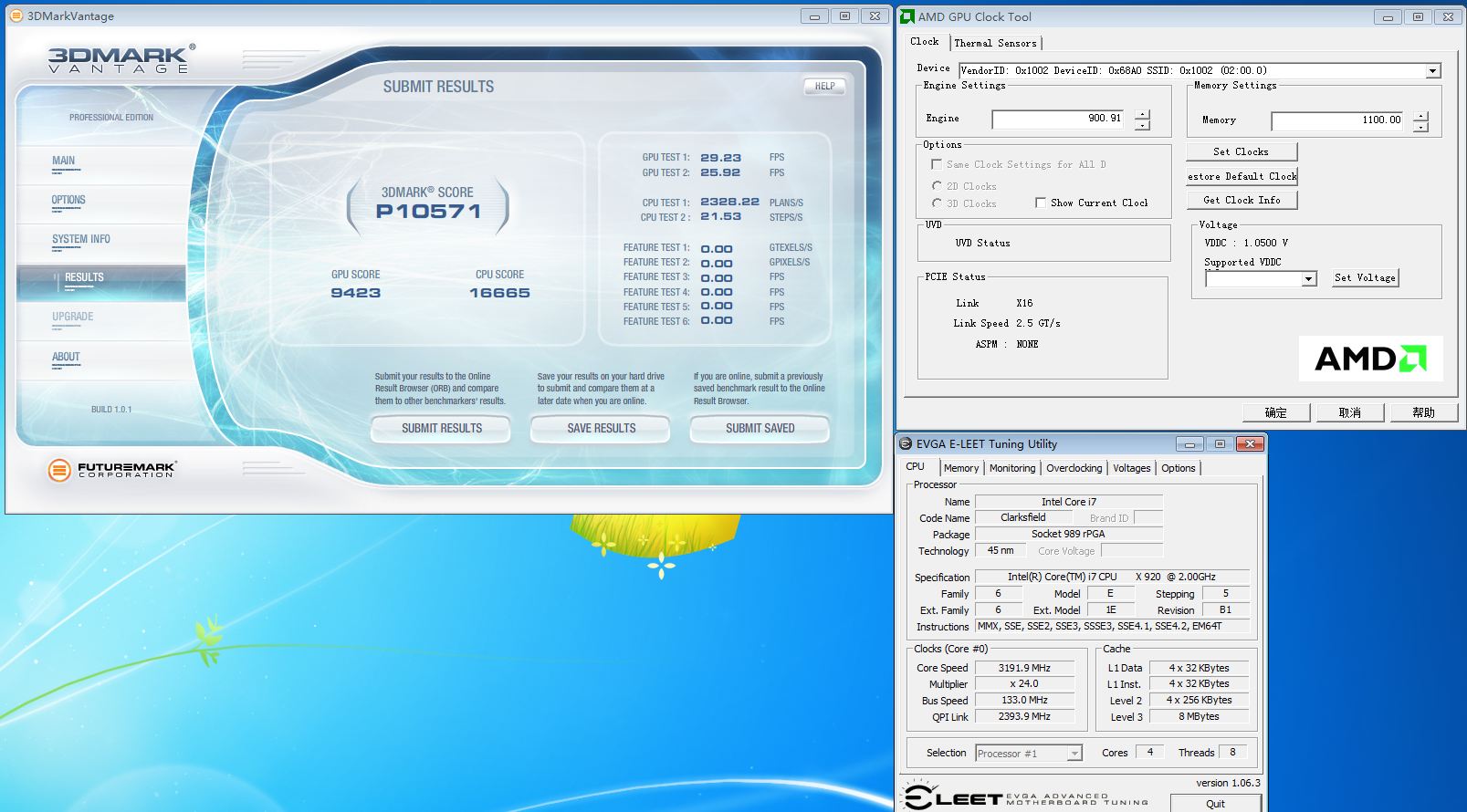Click the SAVE RESULTS button
Image resolution: width=1467 pixels, height=812 pixels.
(x=601, y=428)
